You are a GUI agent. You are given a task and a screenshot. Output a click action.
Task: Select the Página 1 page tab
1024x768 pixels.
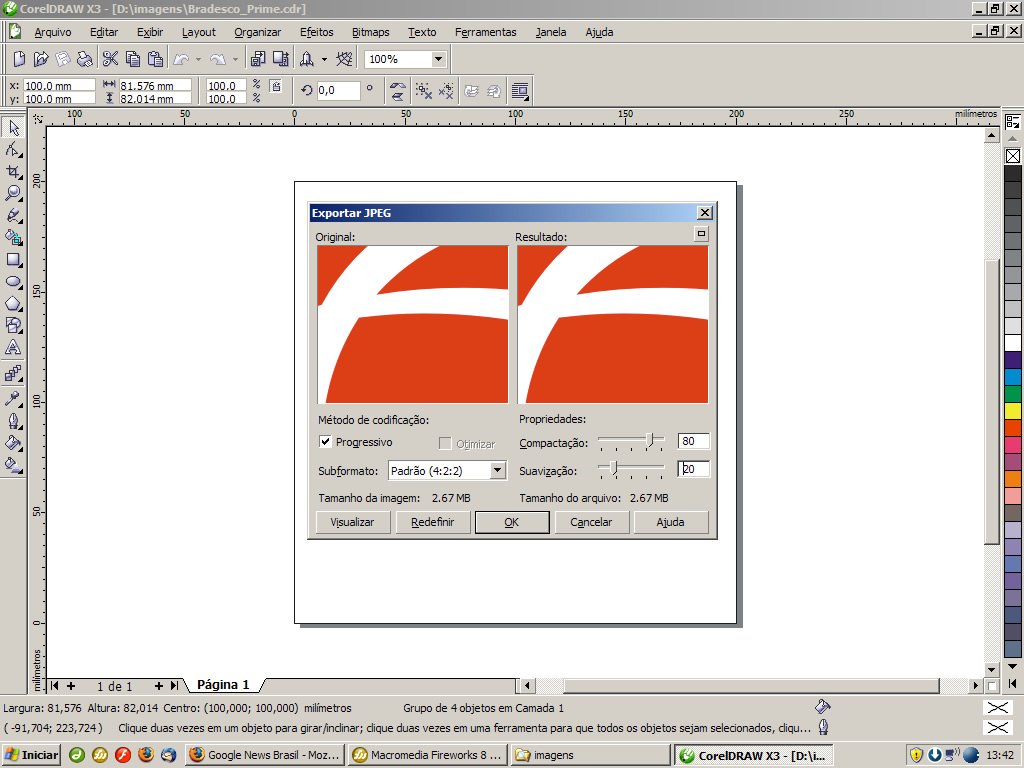click(223, 684)
